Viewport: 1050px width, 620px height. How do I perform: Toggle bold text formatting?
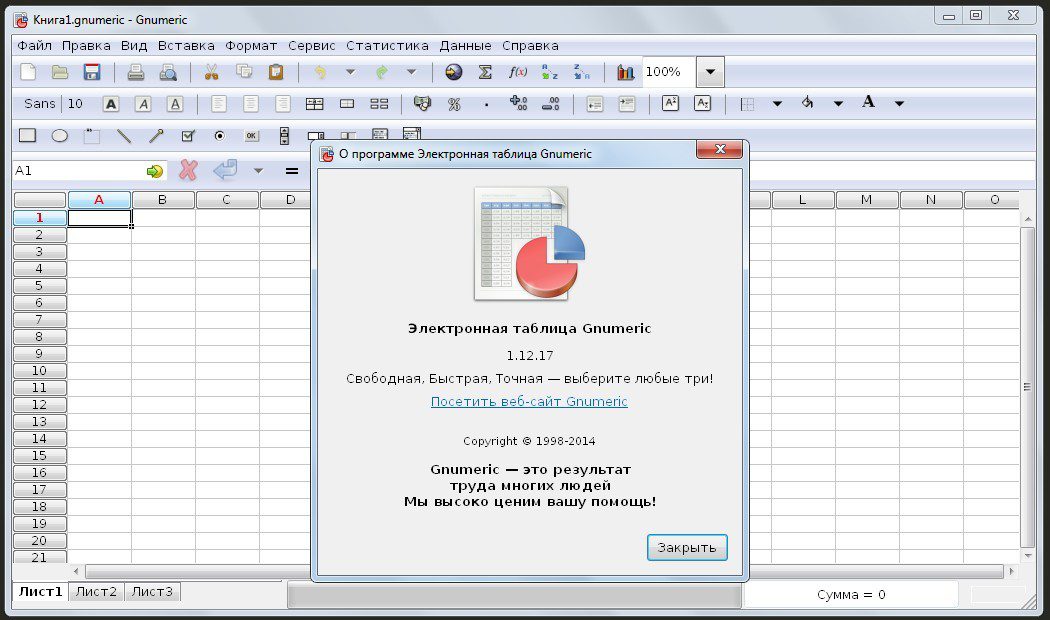click(111, 104)
